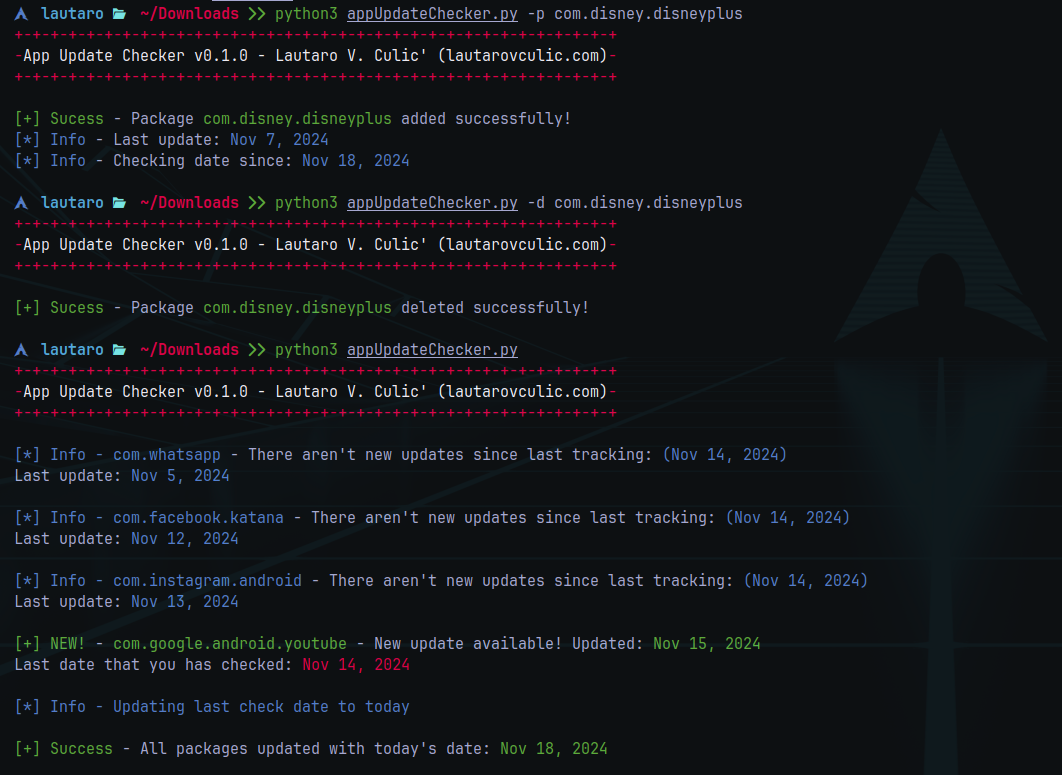Click the "com.google.android.youtube" package name
This screenshot has height=775, width=1062.
pos(230,644)
